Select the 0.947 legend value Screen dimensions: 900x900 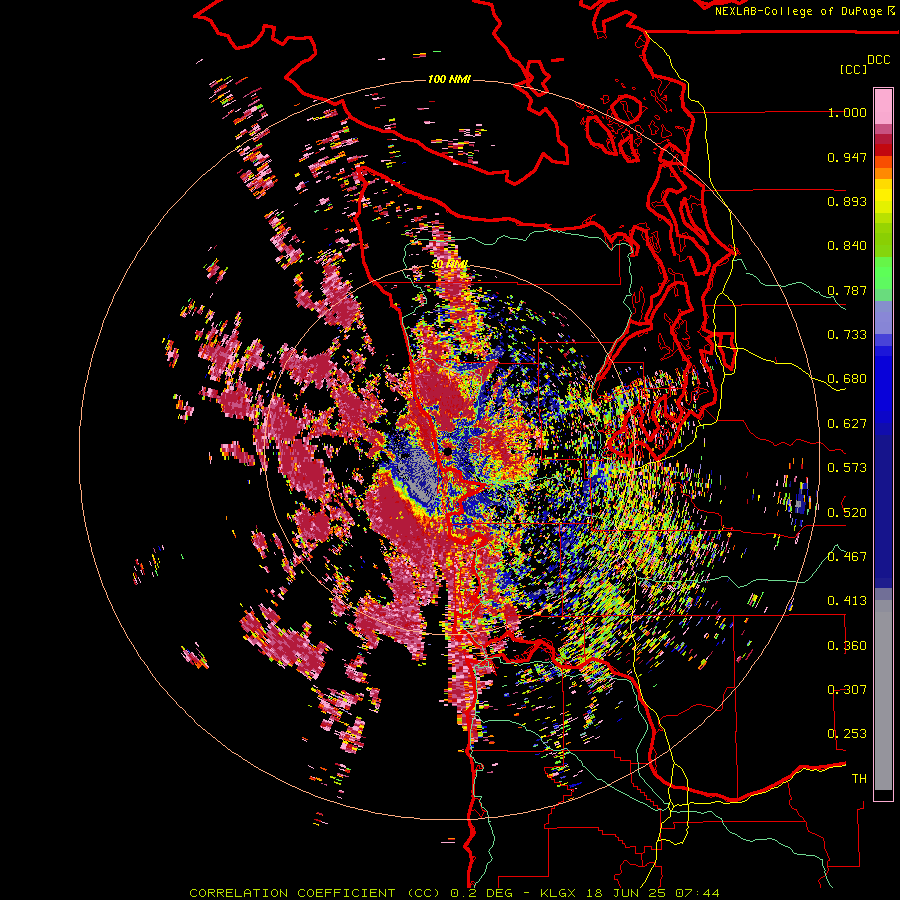[847, 157]
